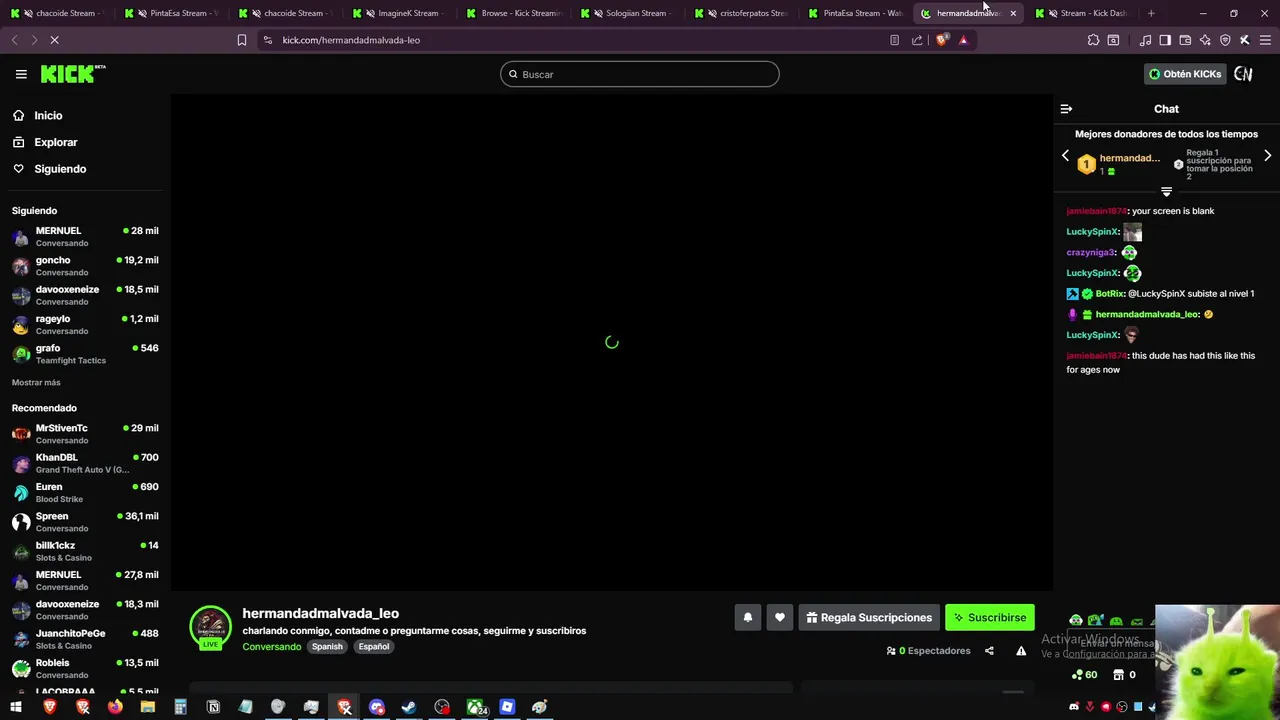Close the hermandadmalvada tab
Image resolution: width=1280 pixels, height=720 pixels.
click(x=1013, y=13)
